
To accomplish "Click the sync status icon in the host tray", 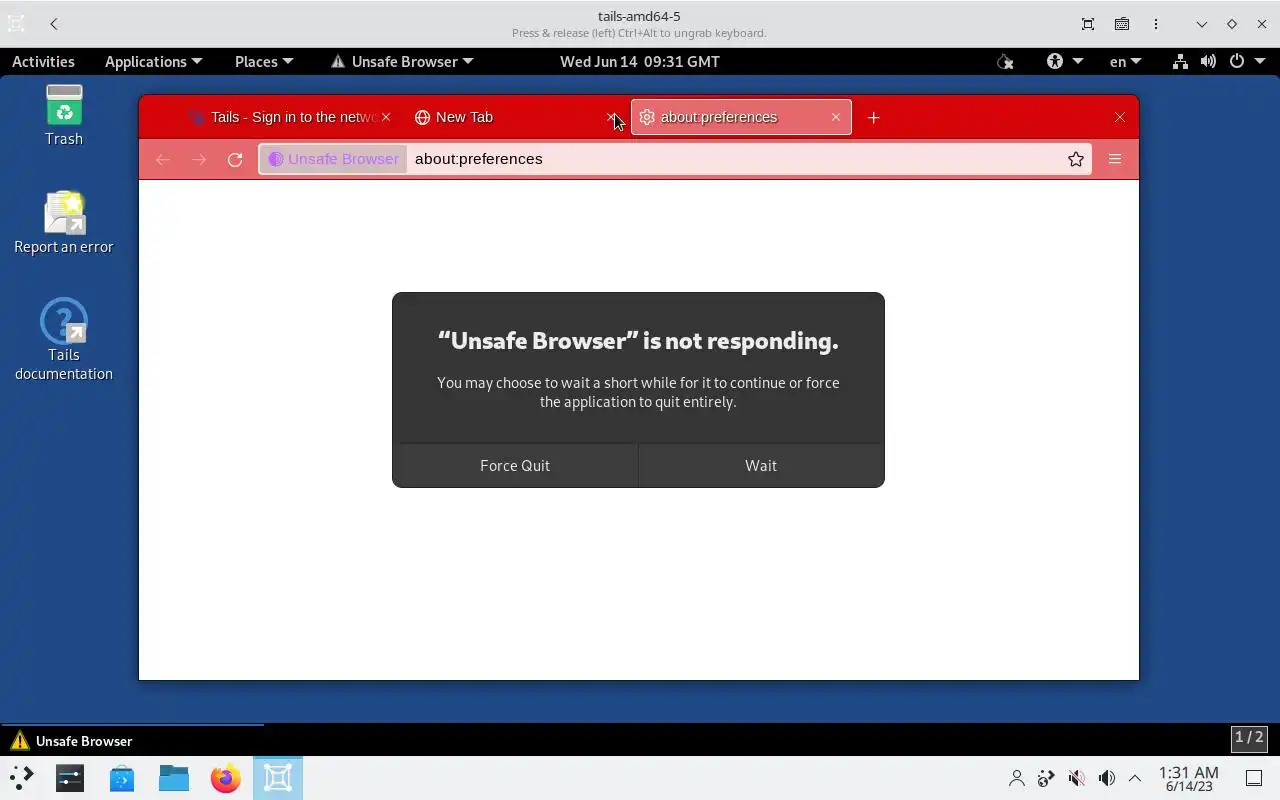I will click(1046, 778).
